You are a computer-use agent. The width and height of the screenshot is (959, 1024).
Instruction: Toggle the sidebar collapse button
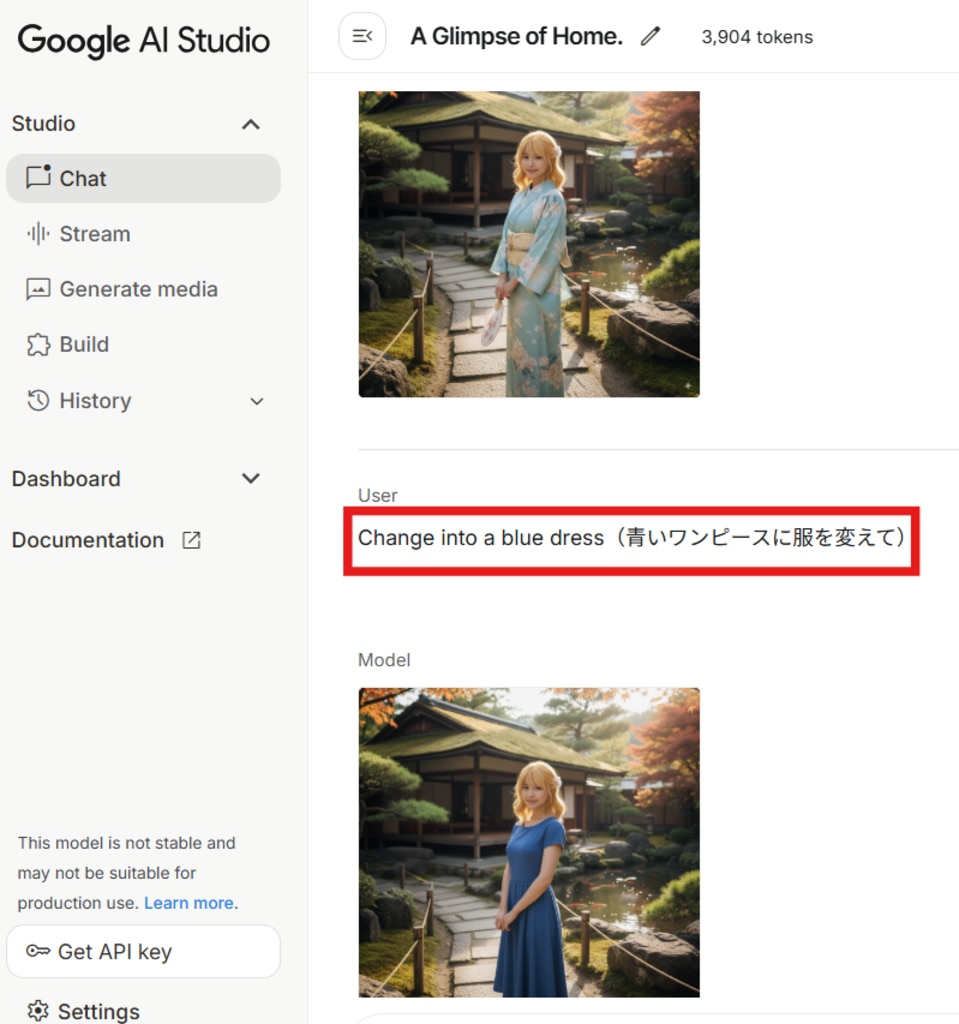point(362,36)
